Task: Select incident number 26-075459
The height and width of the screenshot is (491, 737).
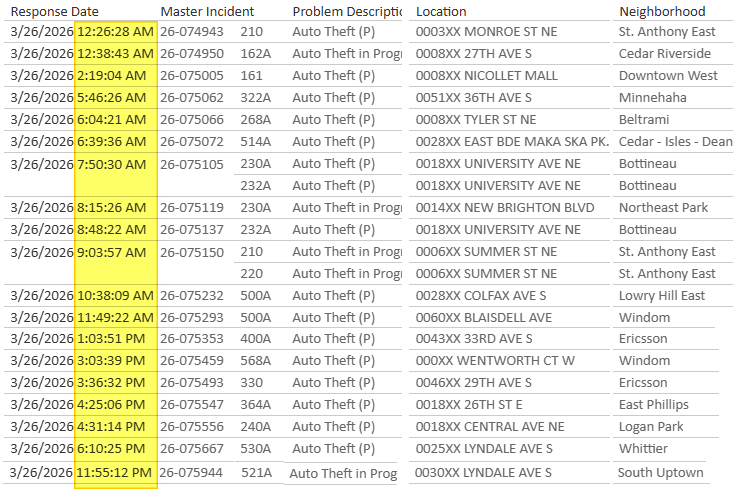Action: click(x=192, y=361)
